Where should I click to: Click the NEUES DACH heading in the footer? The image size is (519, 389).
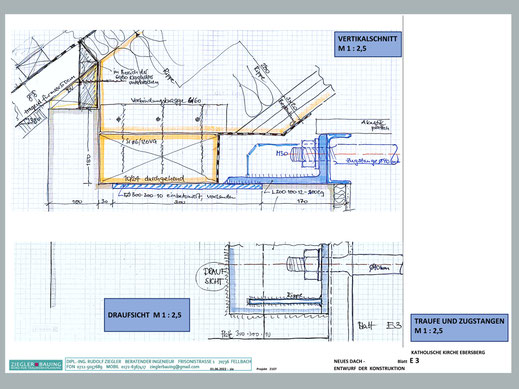[349, 361]
